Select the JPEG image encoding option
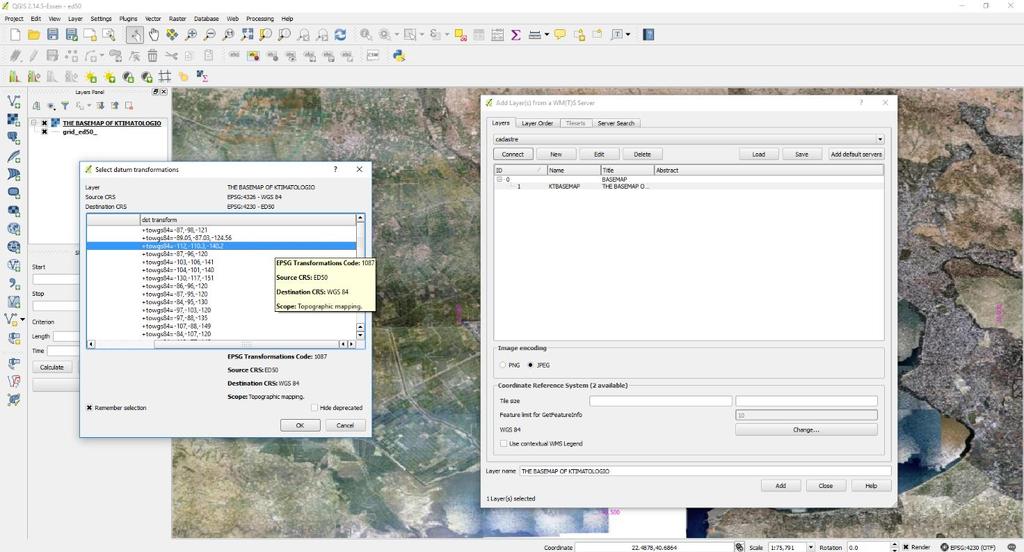Screen dimensions: 1024x552 click(x=530, y=365)
